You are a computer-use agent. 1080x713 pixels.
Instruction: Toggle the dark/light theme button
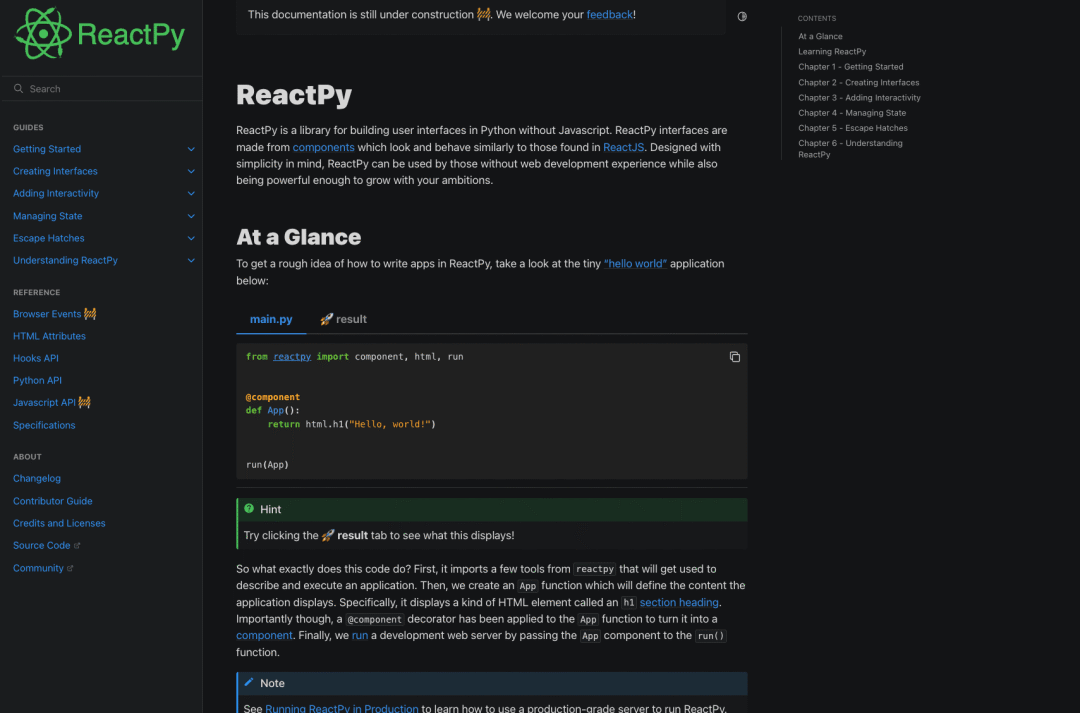tap(742, 17)
